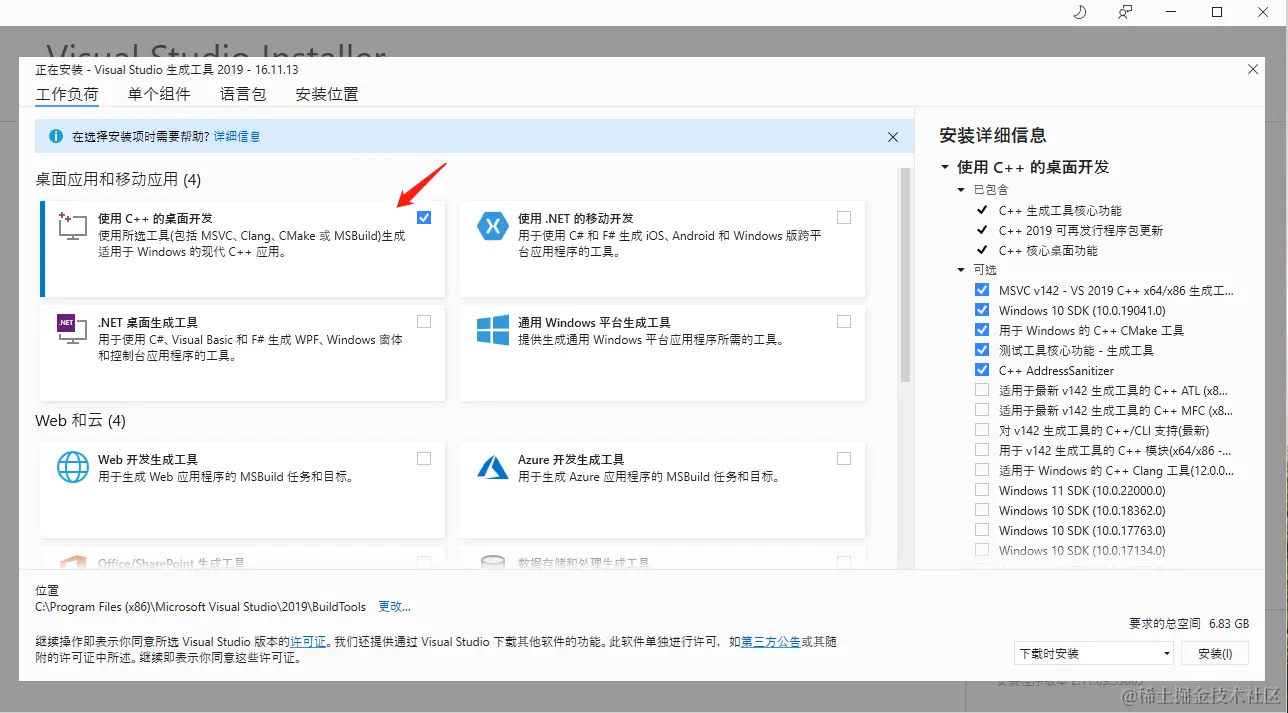Click the .NET desktop build tools icon
The height and width of the screenshot is (713, 1288).
[71, 329]
